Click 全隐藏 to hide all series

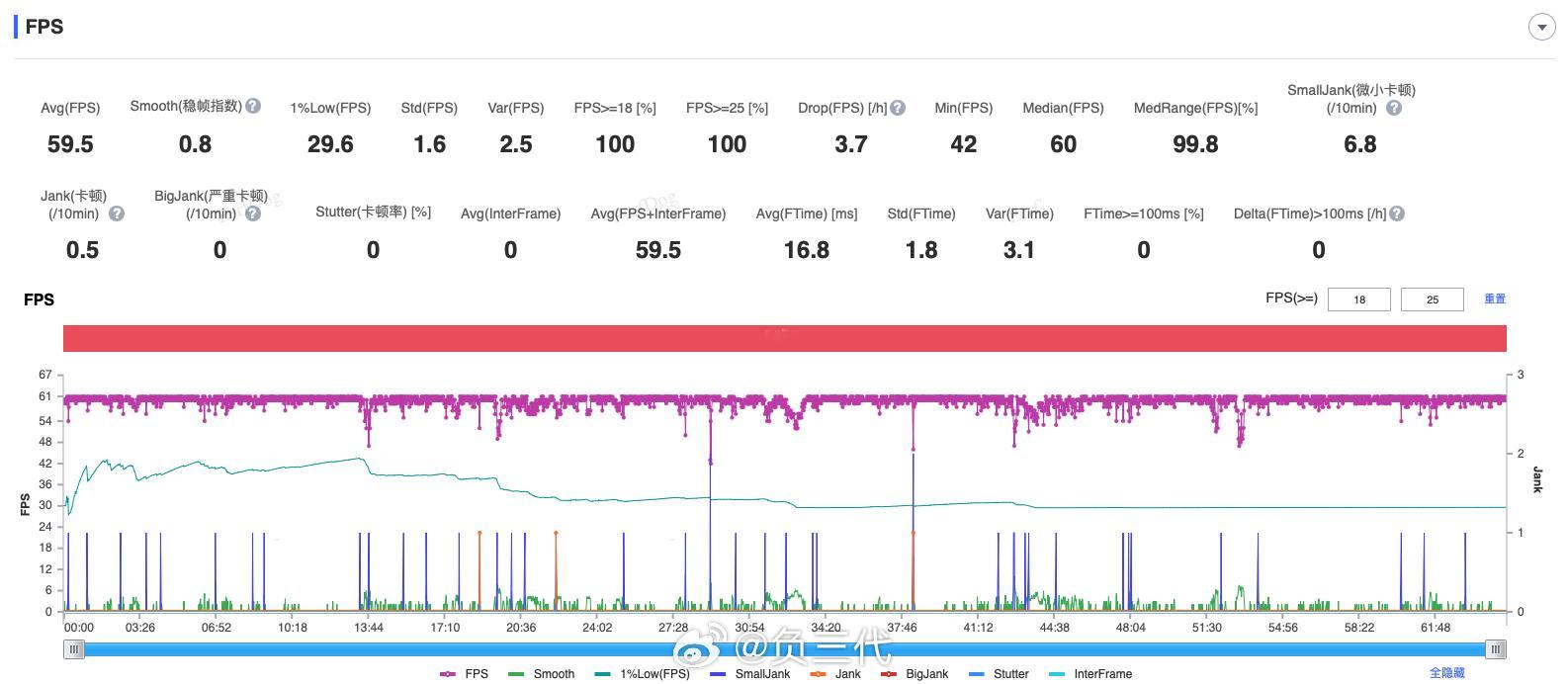(1447, 673)
